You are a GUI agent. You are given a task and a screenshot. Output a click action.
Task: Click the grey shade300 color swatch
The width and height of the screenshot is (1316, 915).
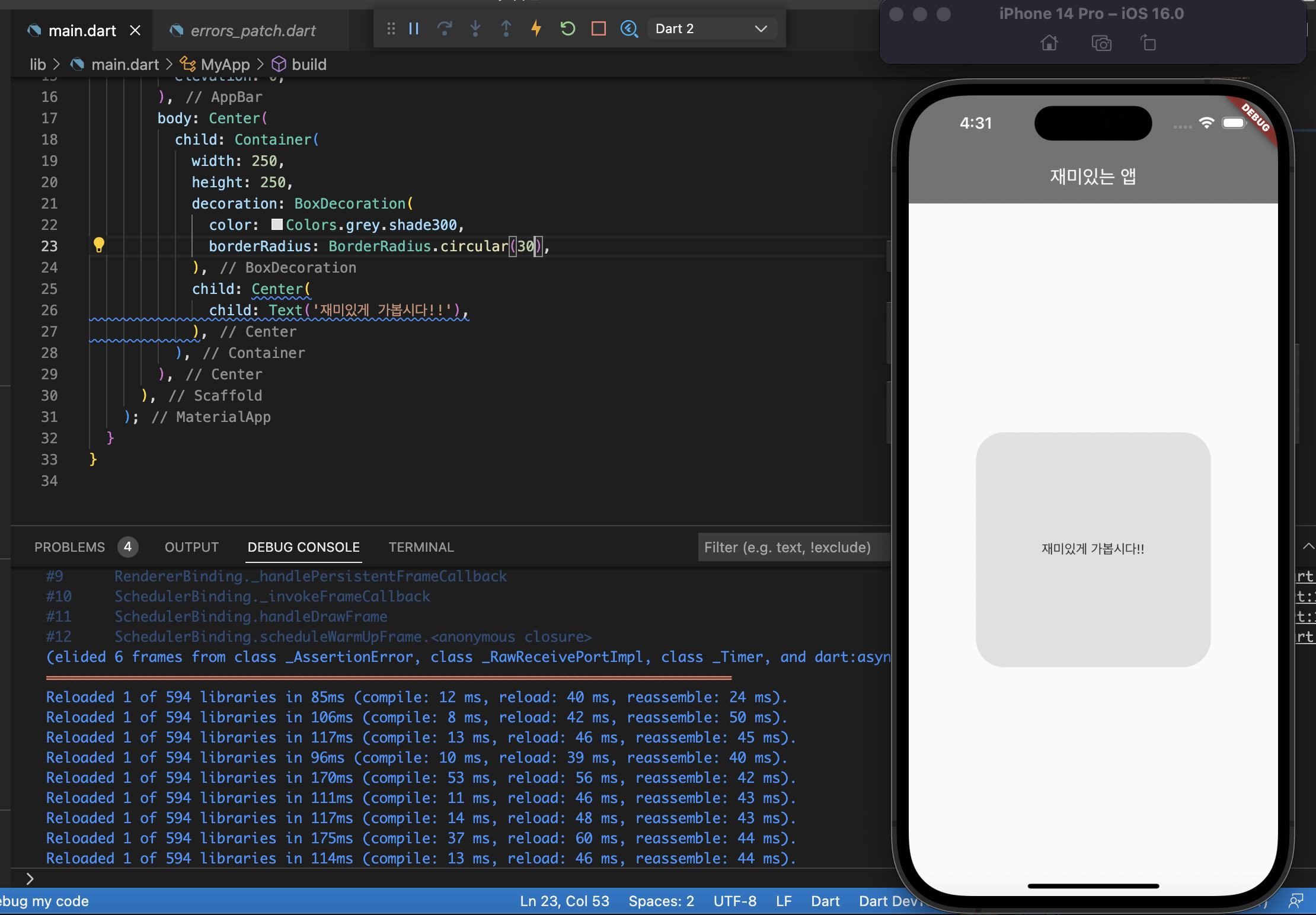click(277, 225)
